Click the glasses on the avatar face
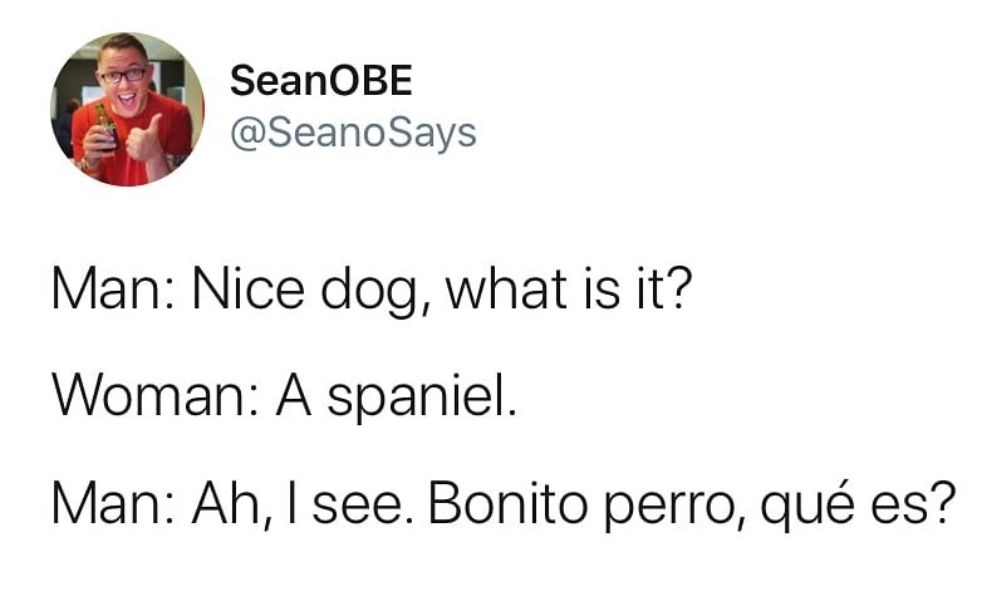The height and width of the screenshot is (605, 994). click(124, 75)
